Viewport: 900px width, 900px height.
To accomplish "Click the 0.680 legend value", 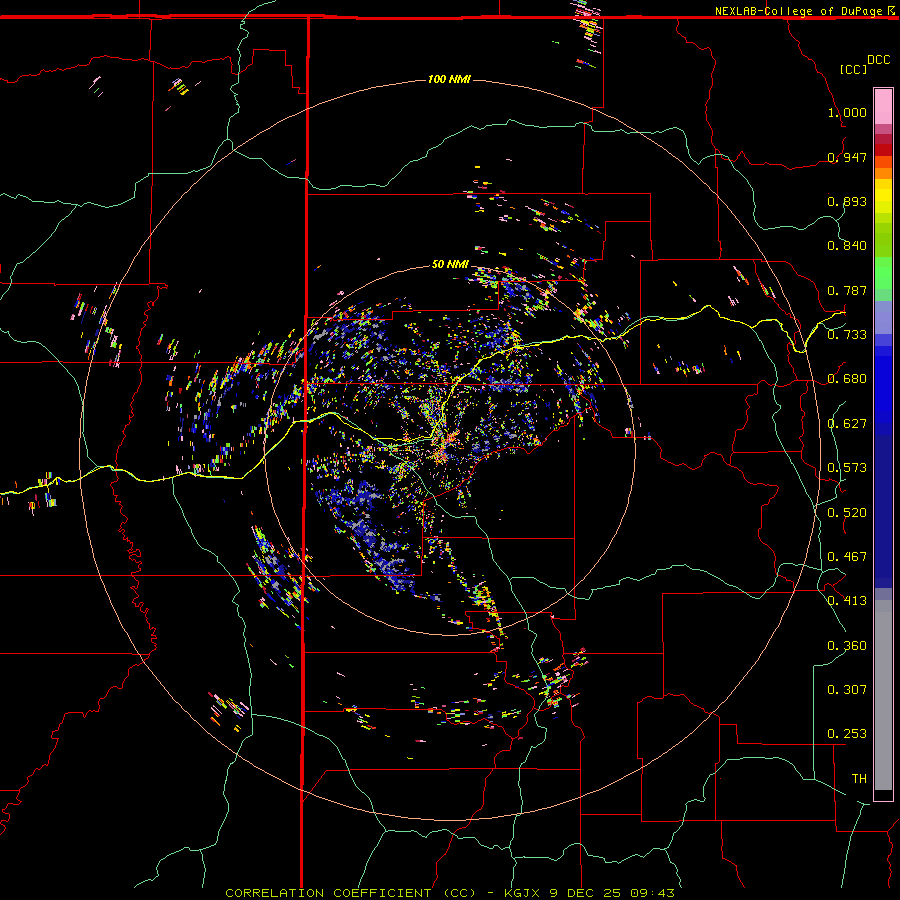I will pos(847,379).
